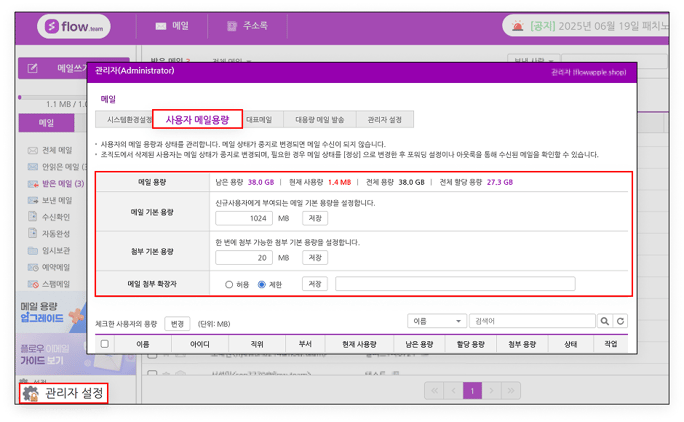Click the 검색어 search input field
Screen dimensions: 684x422
pyautogui.click(x=533, y=321)
